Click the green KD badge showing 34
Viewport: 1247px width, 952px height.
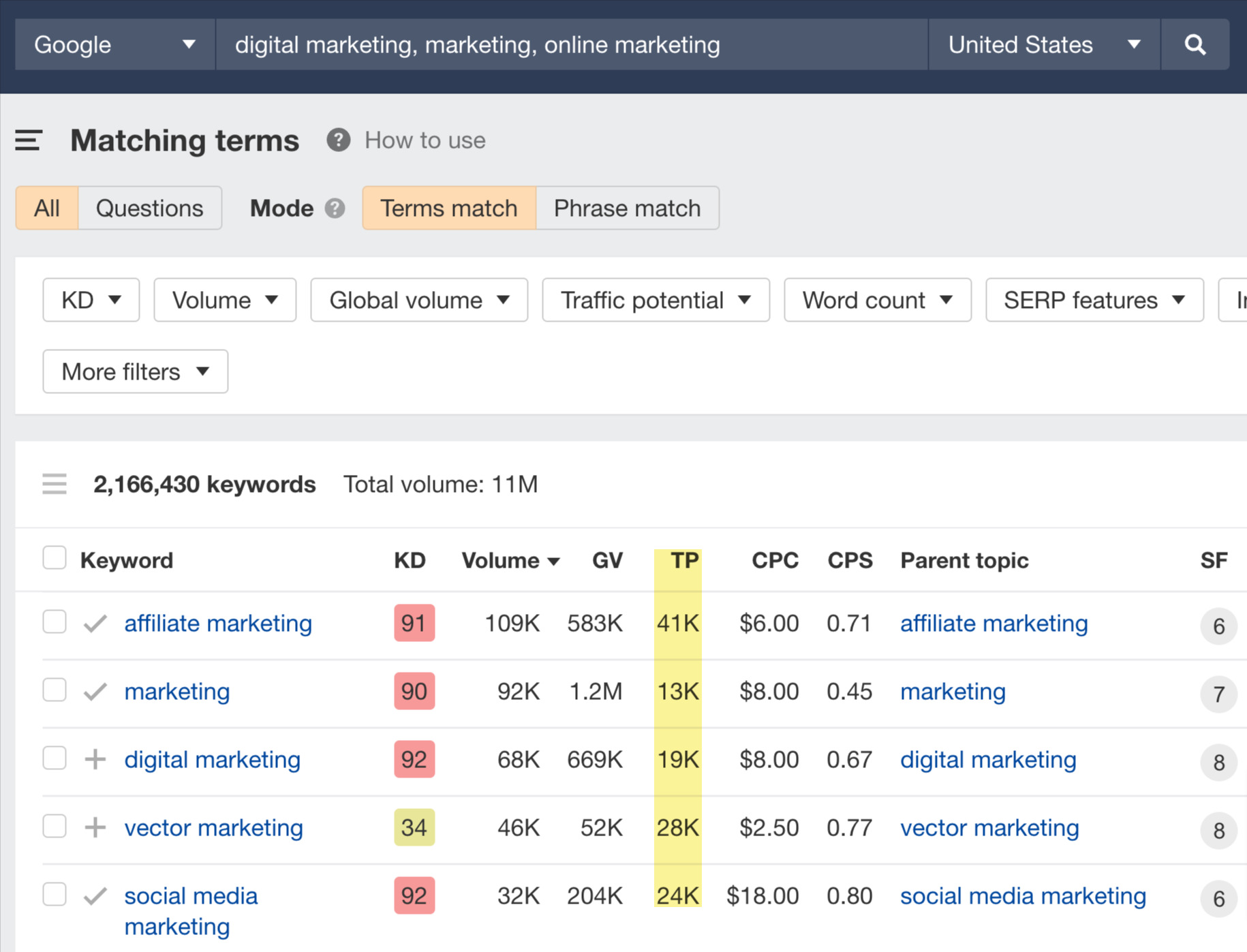pos(414,827)
